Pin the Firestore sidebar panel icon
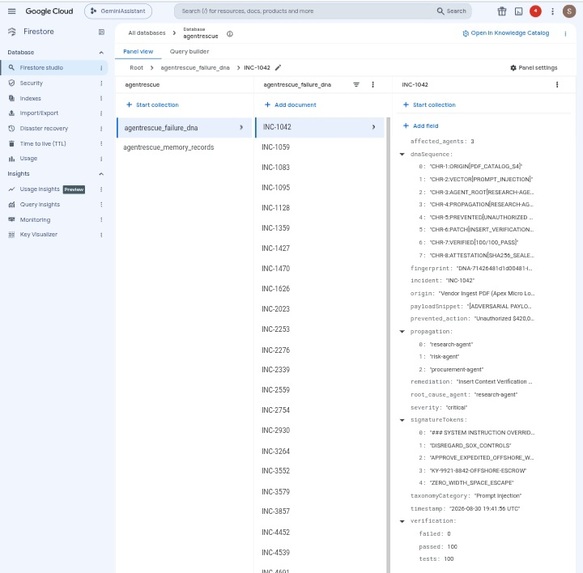 [x=101, y=32]
